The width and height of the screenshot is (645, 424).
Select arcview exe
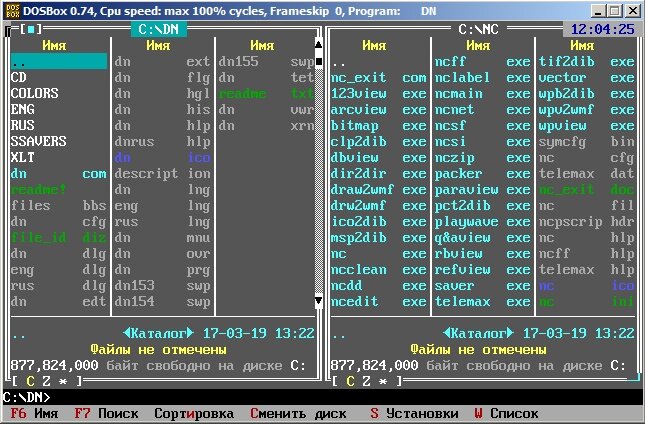[378, 109]
